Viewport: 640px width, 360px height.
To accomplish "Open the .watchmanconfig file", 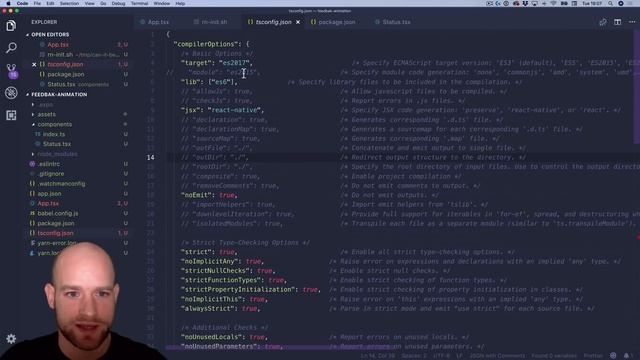I will [x=61, y=184].
